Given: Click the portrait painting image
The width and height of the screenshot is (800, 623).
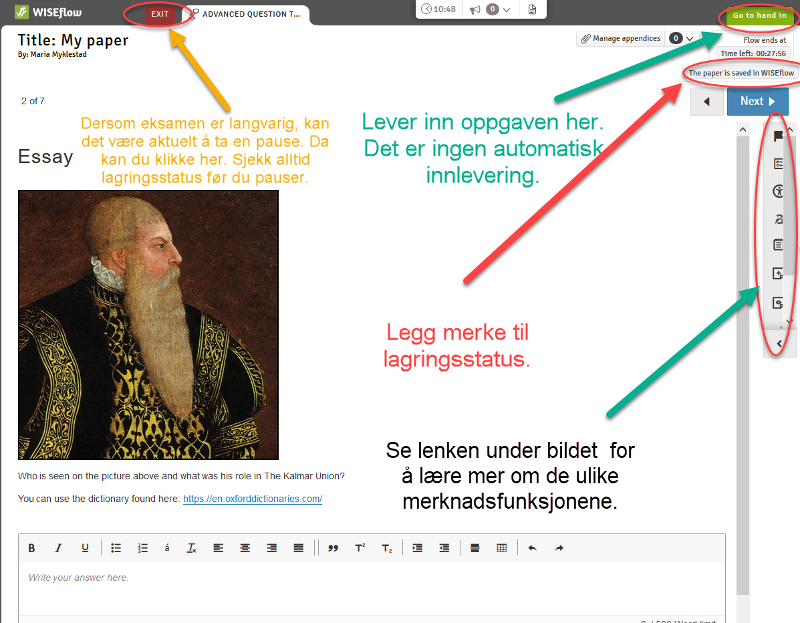Looking at the screenshot, I should (x=148, y=325).
